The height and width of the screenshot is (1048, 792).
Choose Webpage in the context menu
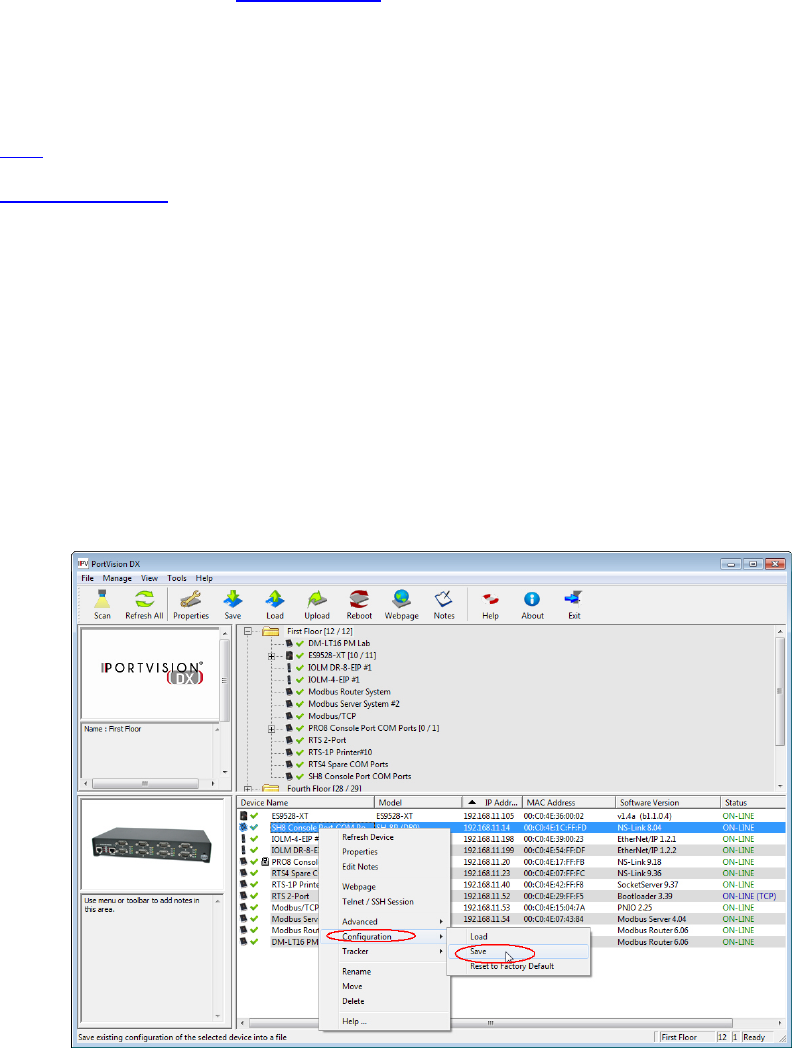tap(385, 886)
